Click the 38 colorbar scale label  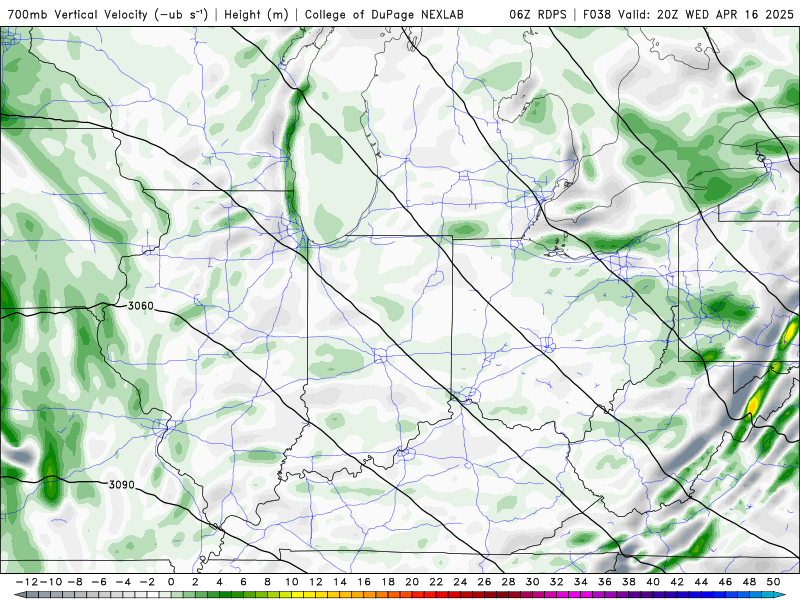click(629, 582)
